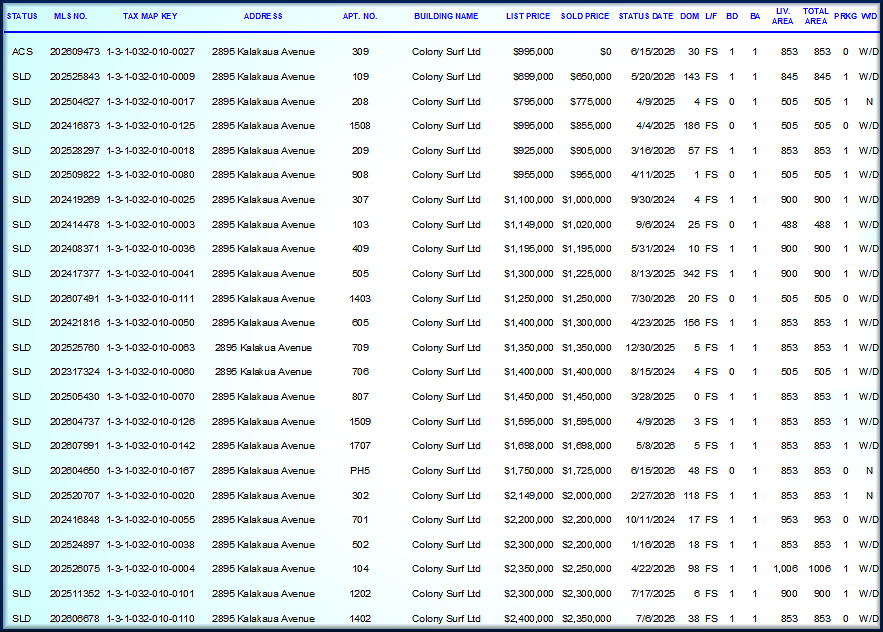
Task: Select tax map key 1-3-1-032-010-0167
Action: click(150, 470)
